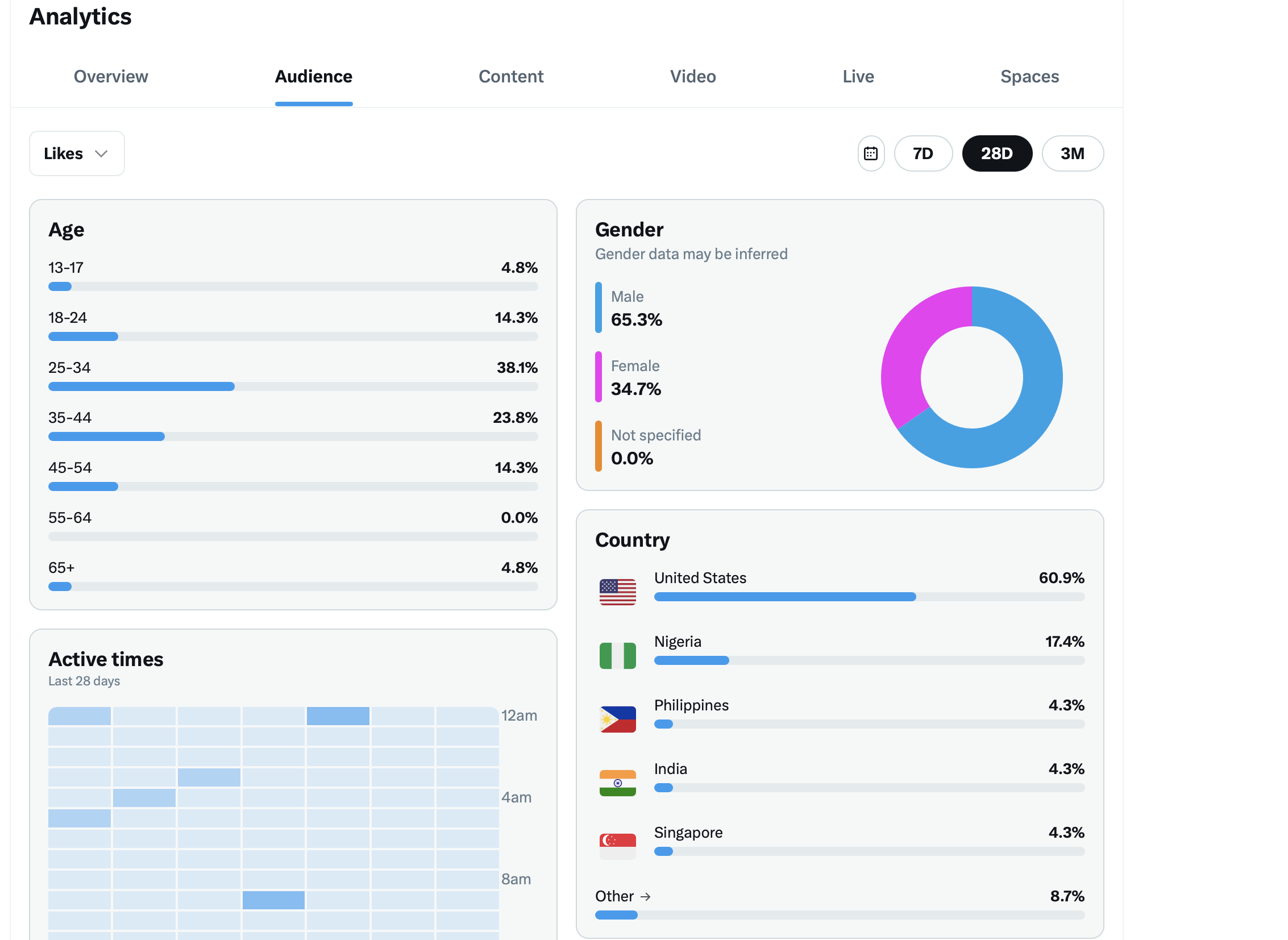Image resolution: width=1288 pixels, height=940 pixels.
Task: Switch to the Overview tab
Action: 111,77
